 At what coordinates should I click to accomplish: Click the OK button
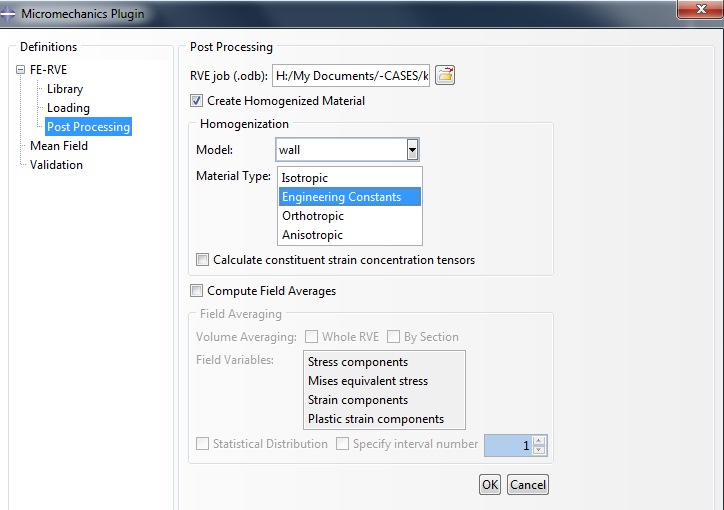click(490, 485)
